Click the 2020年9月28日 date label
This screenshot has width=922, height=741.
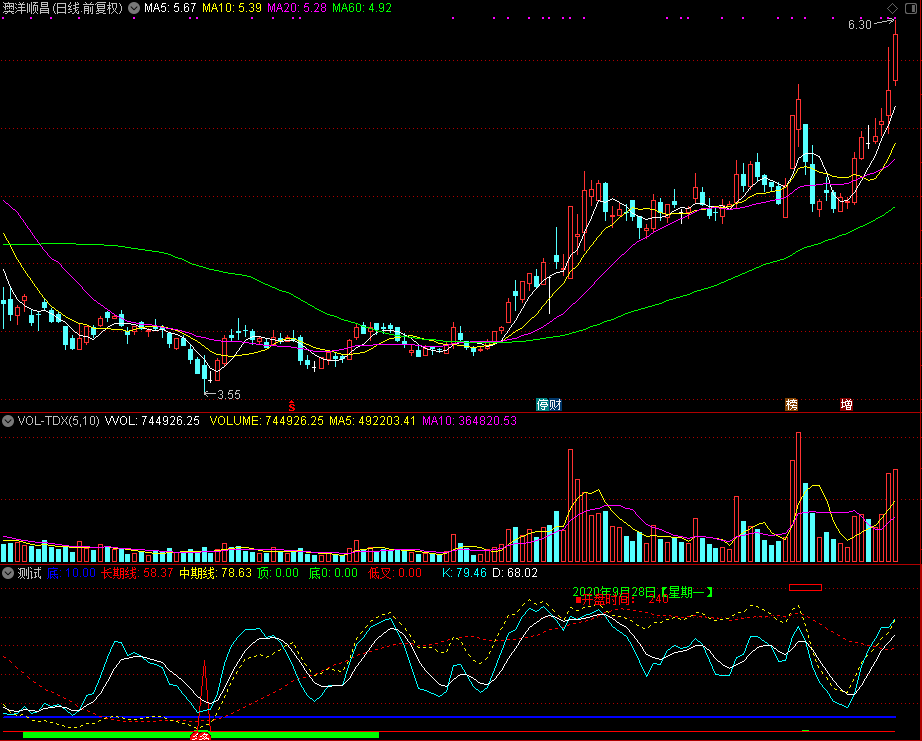tap(614, 592)
